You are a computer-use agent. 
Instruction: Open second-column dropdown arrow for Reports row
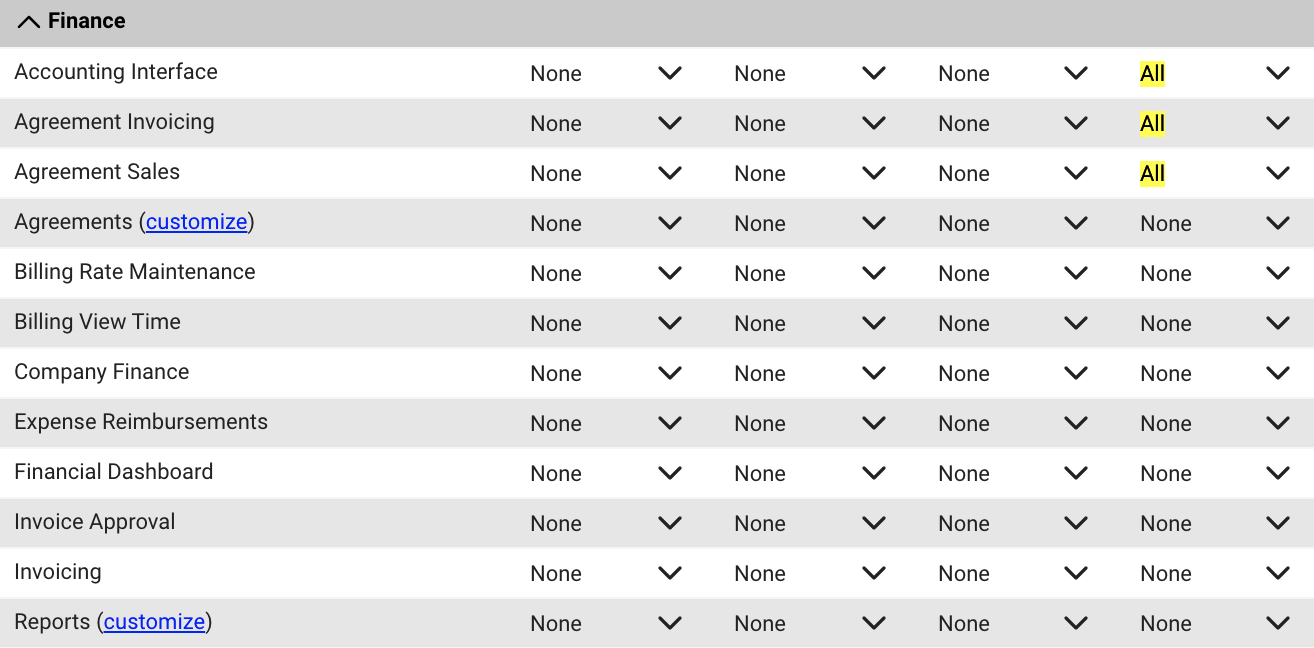pos(874,623)
